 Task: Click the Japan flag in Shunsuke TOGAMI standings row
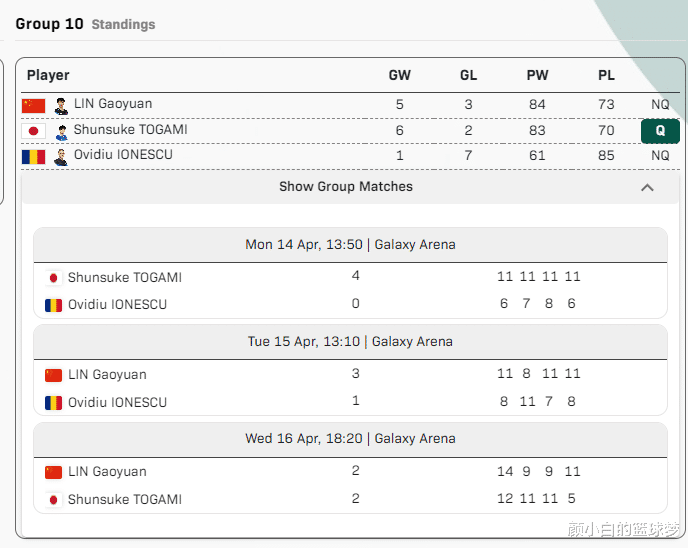(34, 131)
